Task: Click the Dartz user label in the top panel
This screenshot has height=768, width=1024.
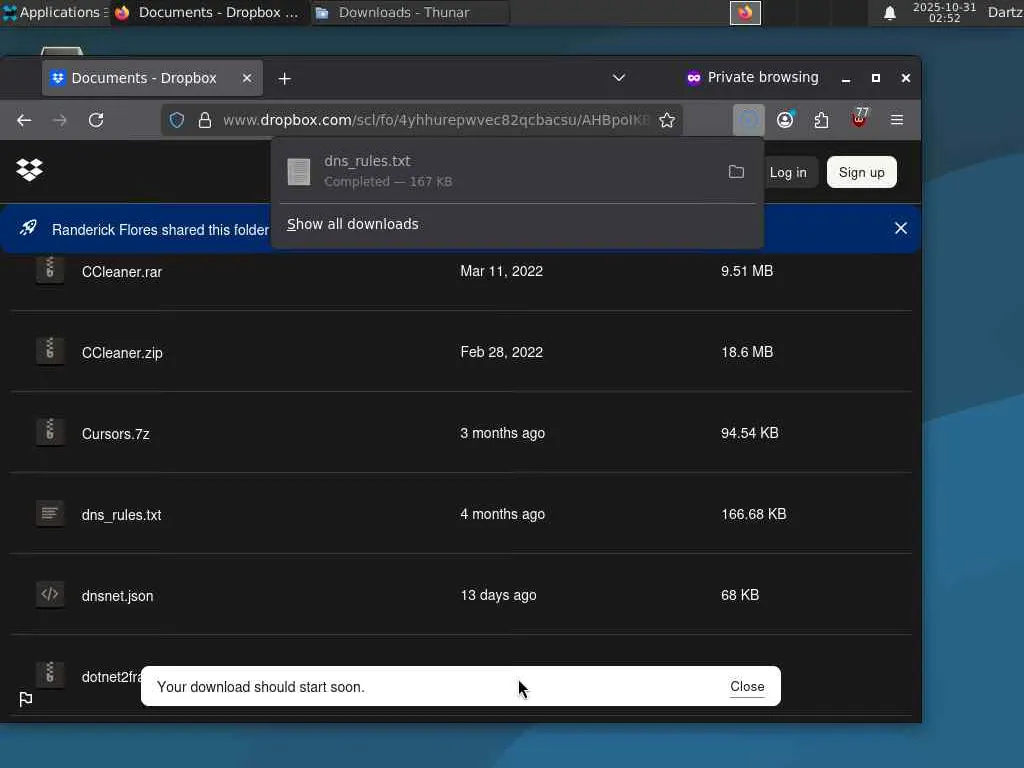Action: [x=1005, y=12]
